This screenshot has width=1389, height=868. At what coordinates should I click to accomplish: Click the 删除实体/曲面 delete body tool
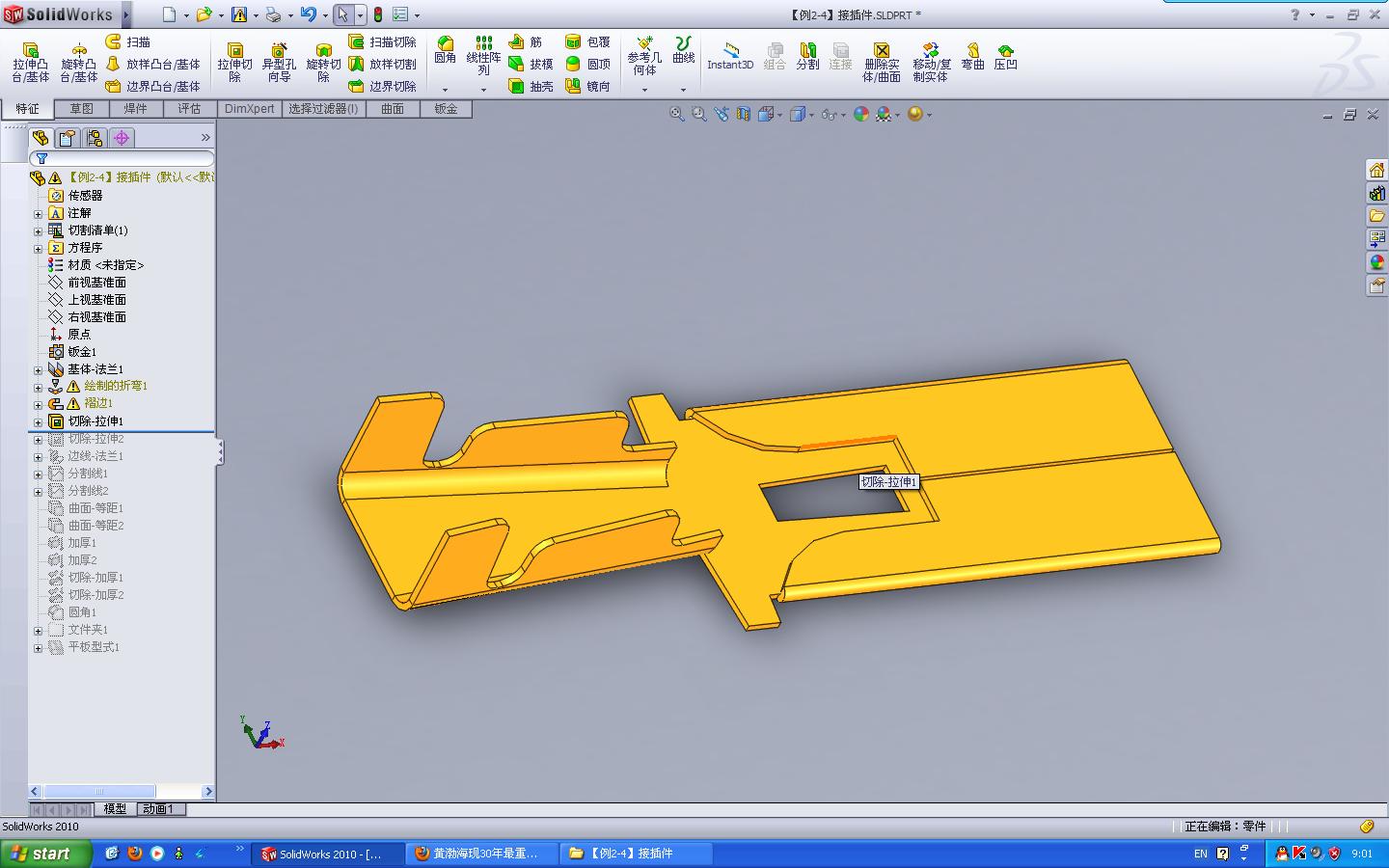(881, 62)
